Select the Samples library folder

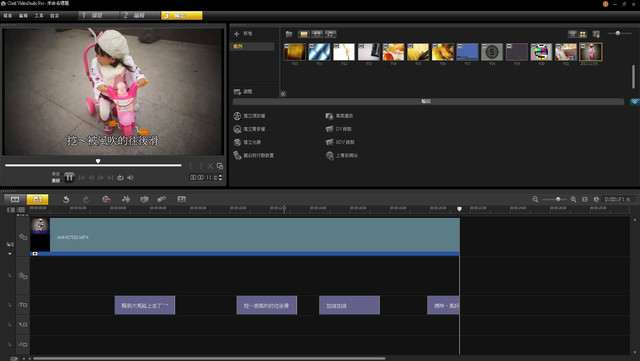click(253, 47)
